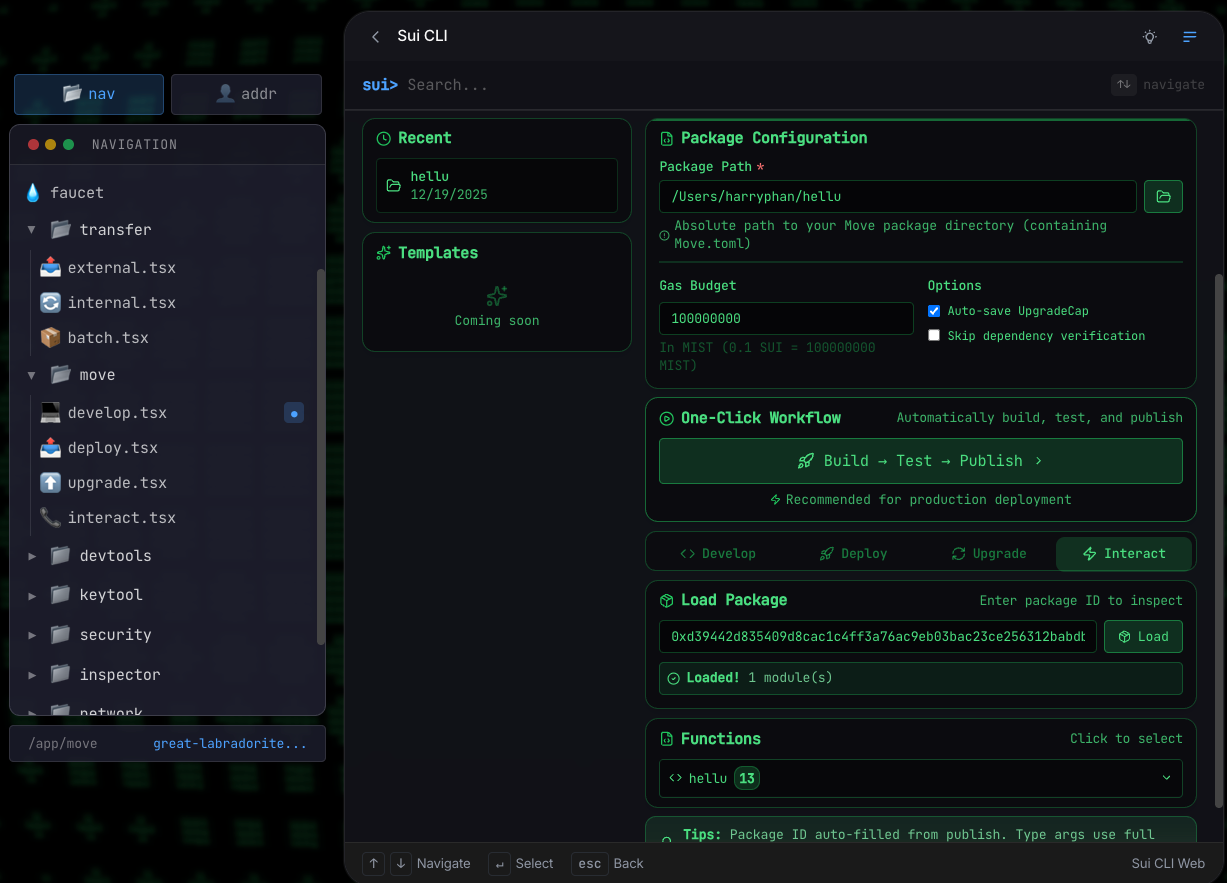Switch to the Deploy tab
The width and height of the screenshot is (1227, 883).
[853, 552]
